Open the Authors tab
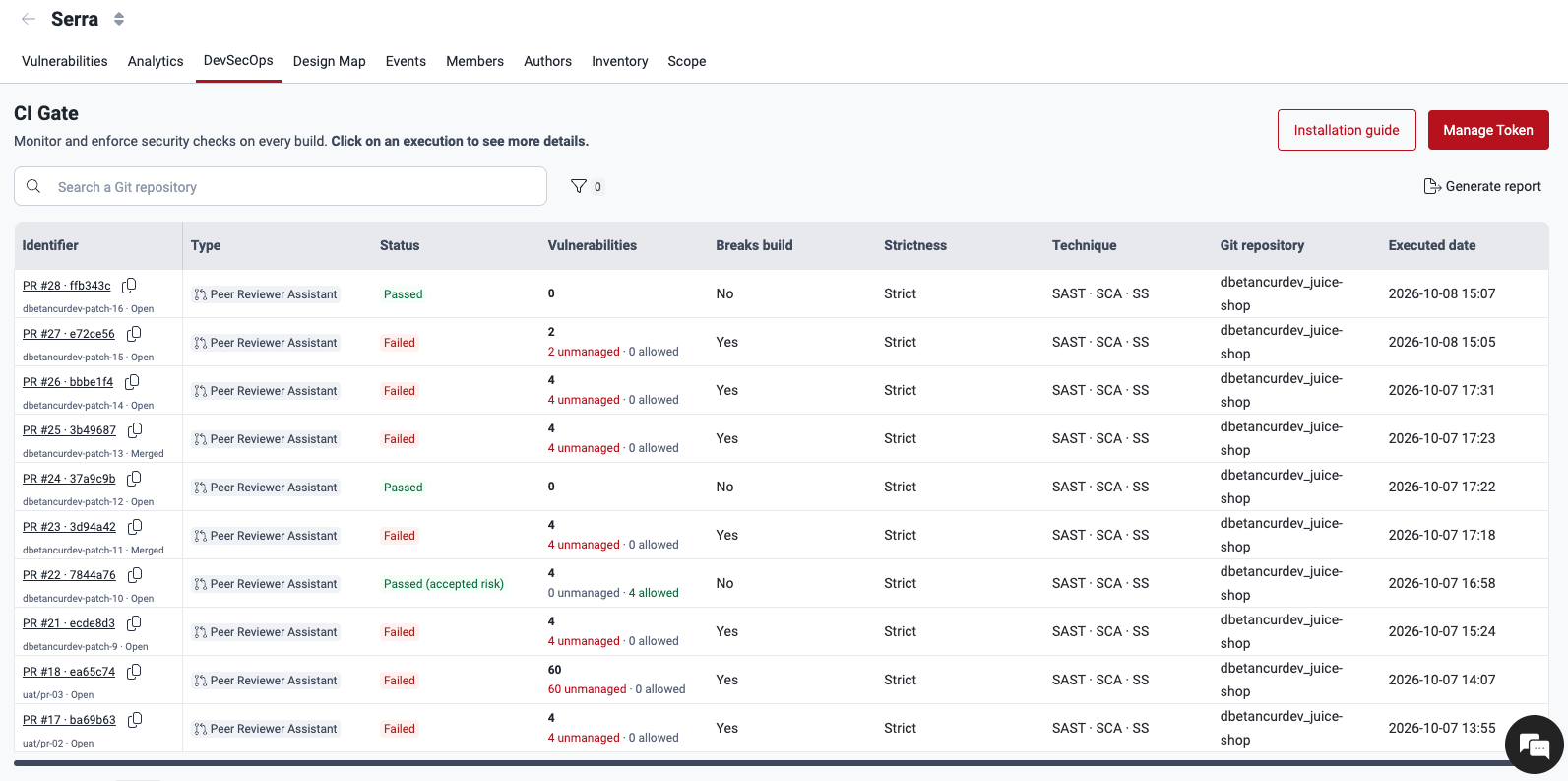This screenshot has height=781, width=1568. point(547,61)
